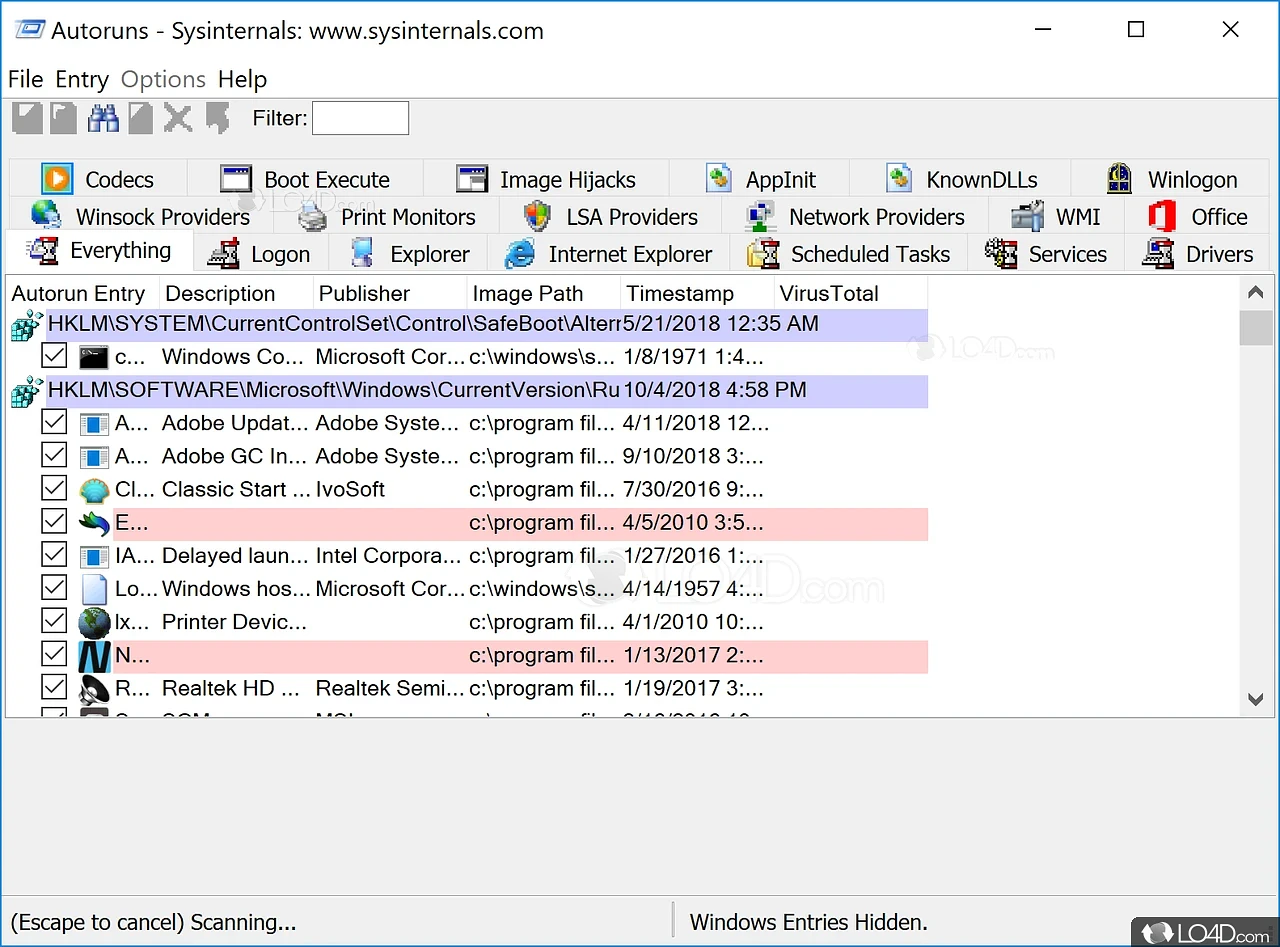Uncheck the Adobe Updater entry checkbox
Image resolution: width=1280 pixels, height=947 pixels.
coord(54,423)
